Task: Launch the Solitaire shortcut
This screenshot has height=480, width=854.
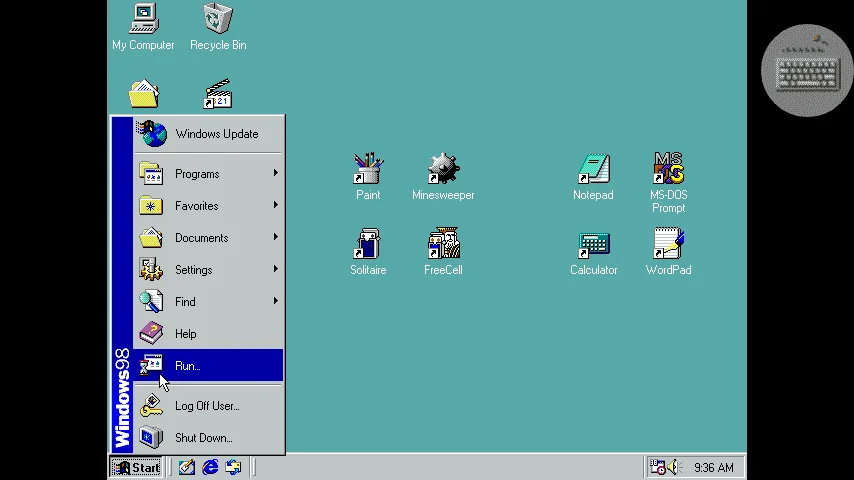Action: coord(368,252)
